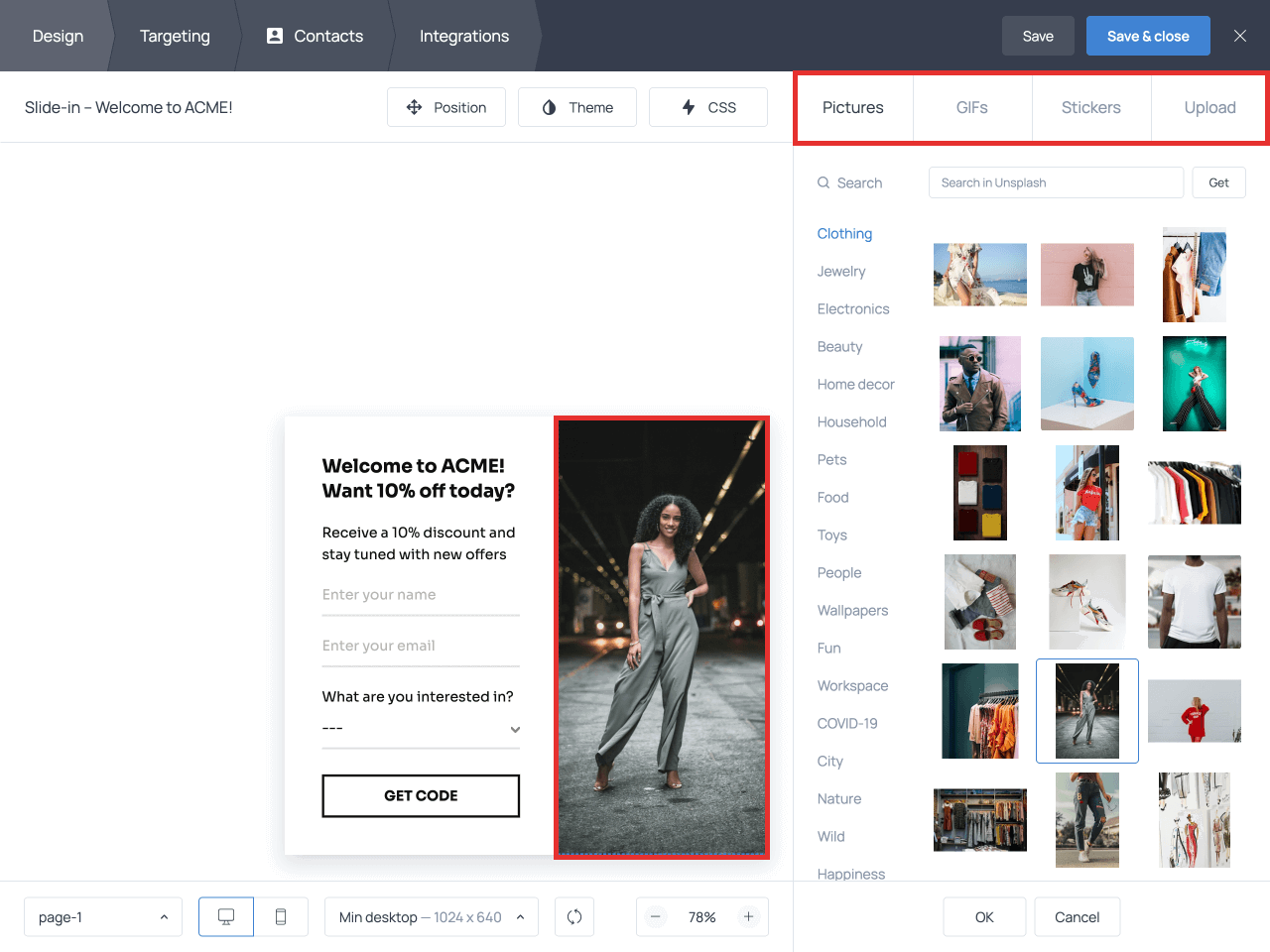This screenshot has height=952, width=1270.
Task: Switch to desktop preview mode
Action: 225,916
